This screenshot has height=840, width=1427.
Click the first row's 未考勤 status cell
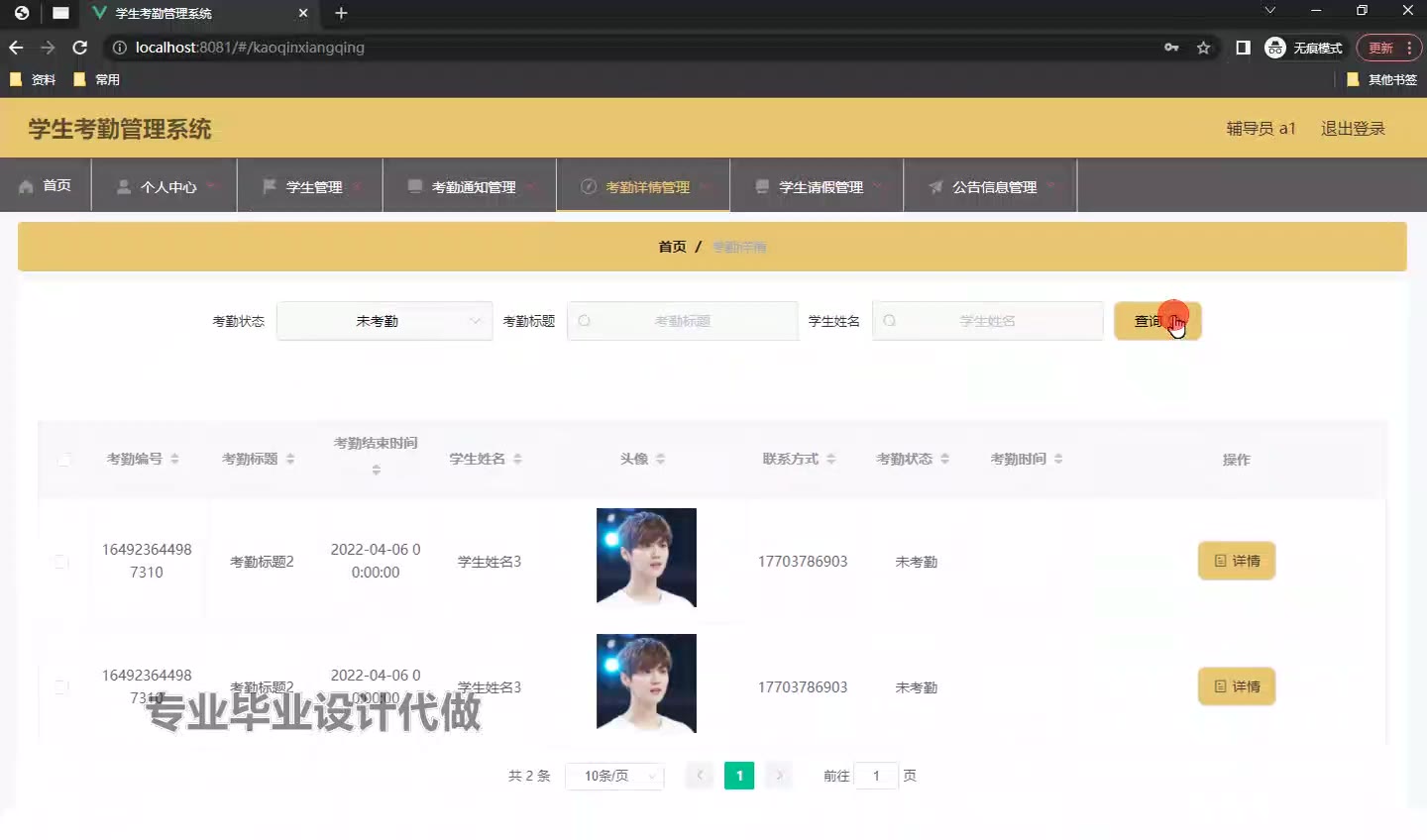coord(917,562)
